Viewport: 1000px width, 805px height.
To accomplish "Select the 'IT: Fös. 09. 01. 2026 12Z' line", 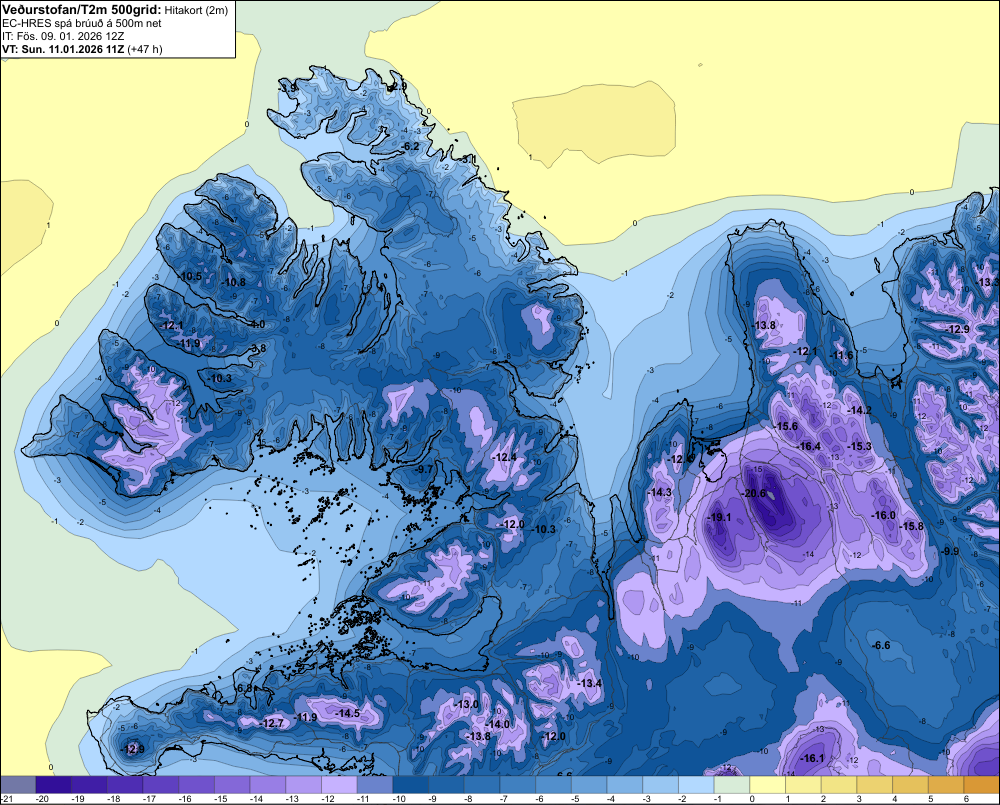I will pyautogui.click(x=63, y=36).
